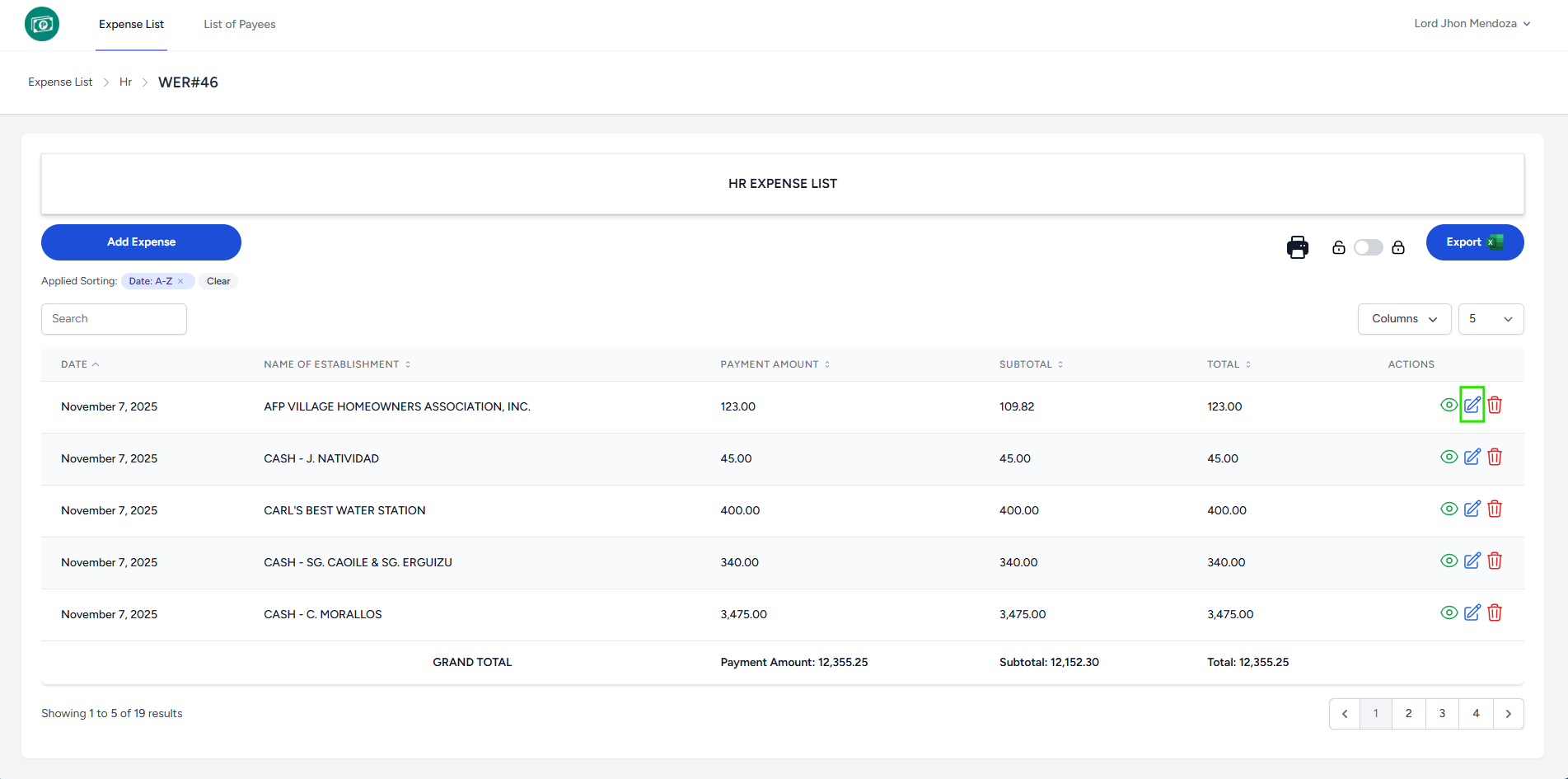View CASH - J. NATIVIDAD expense
Screen dimensions: 1568x779
pos(1449,457)
